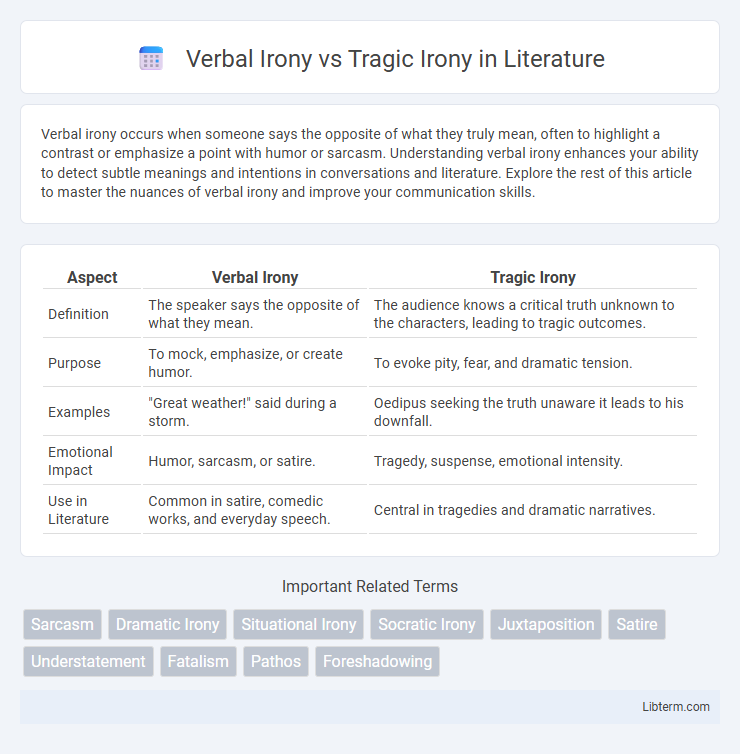Screen dimensions: 740x754
Task: Click the calendar icon beside the title
Action: pos(151,59)
